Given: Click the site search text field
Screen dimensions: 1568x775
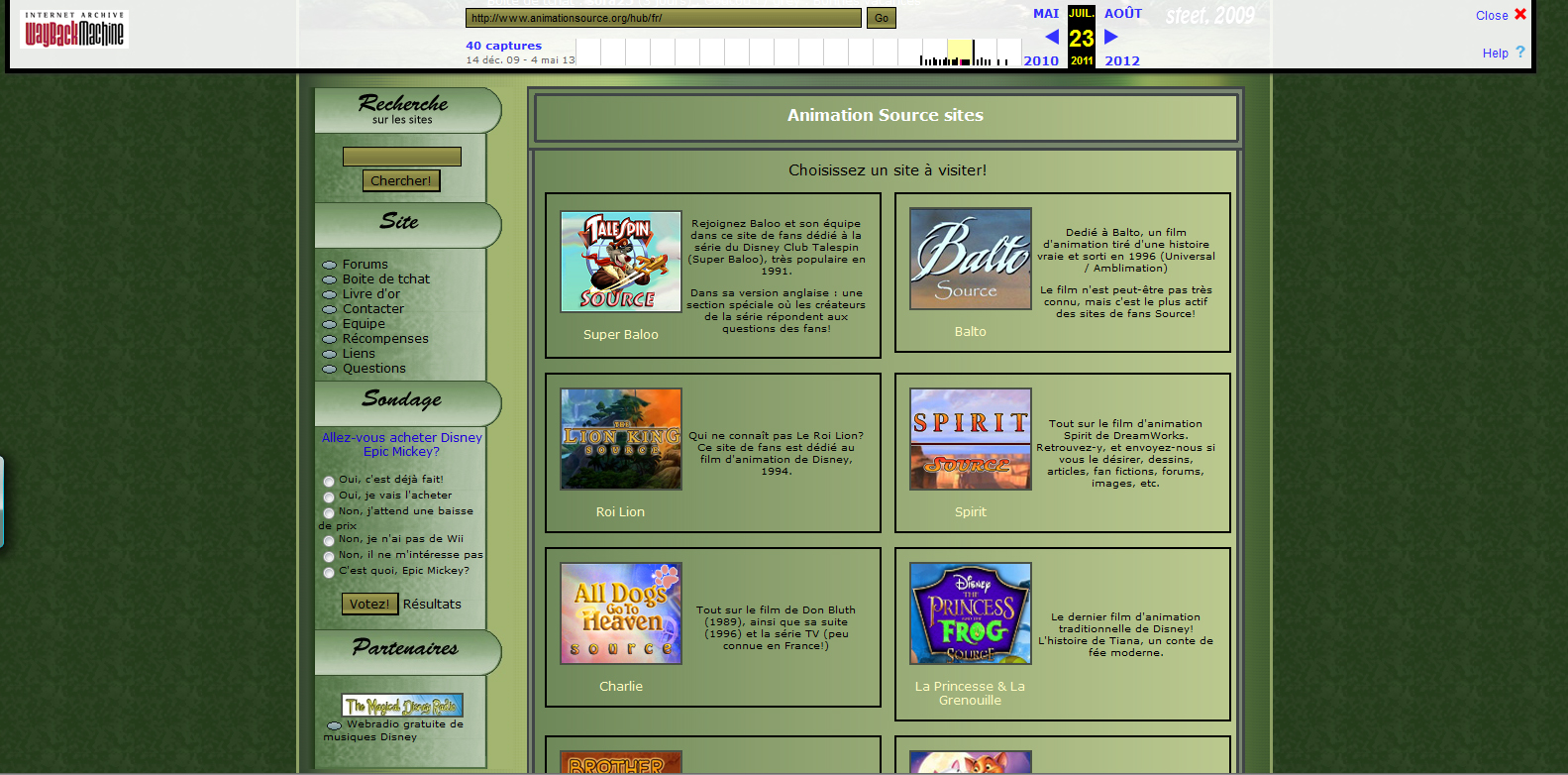Looking at the screenshot, I should click(x=402, y=157).
